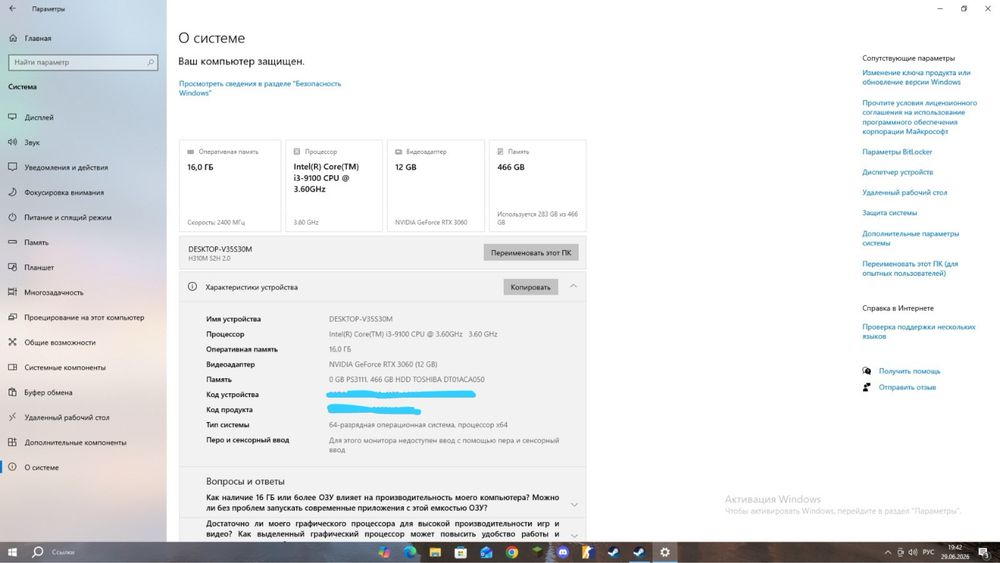Open Прочтите условия лицензионного соглашения link
The height and width of the screenshot is (563, 1000).
(919, 117)
